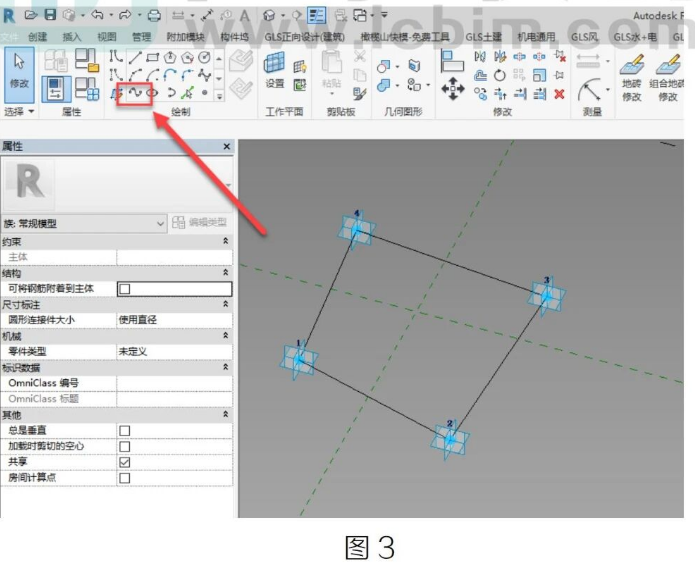This screenshot has height=568, width=695.
Task: Collapse the 结构 section
Action: pyautogui.click(x=226, y=273)
